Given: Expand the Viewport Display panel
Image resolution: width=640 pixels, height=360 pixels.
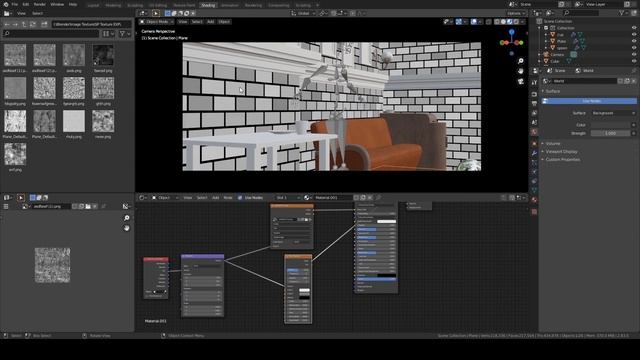Looking at the screenshot, I should coord(561,151).
